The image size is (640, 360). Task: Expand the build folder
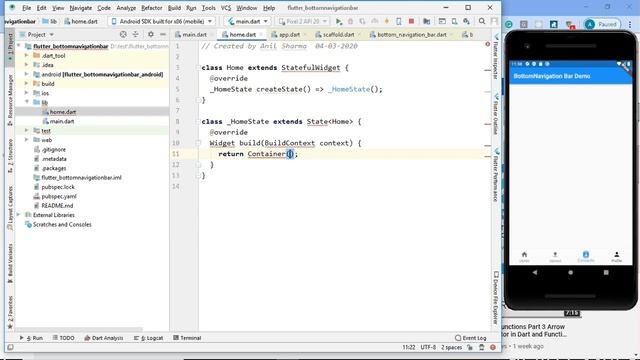(x=27, y=84)
